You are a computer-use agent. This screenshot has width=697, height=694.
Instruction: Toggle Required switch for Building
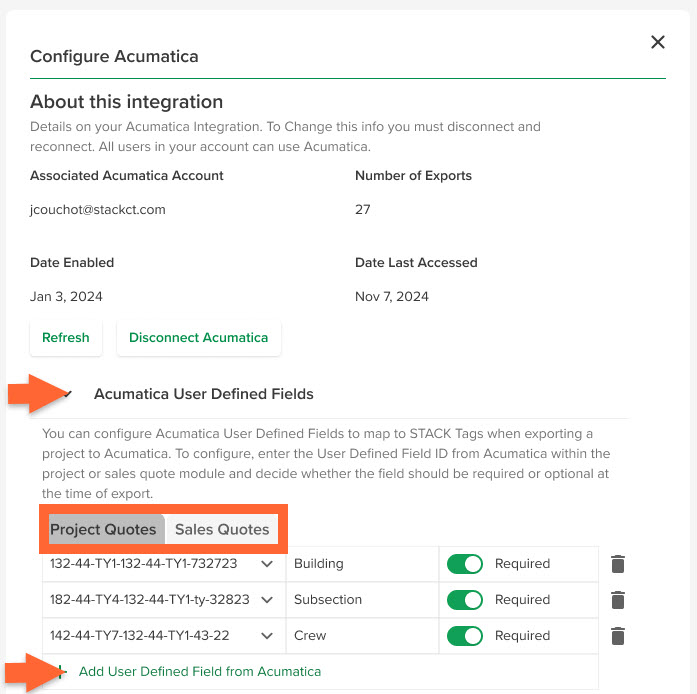pos(465,564)
